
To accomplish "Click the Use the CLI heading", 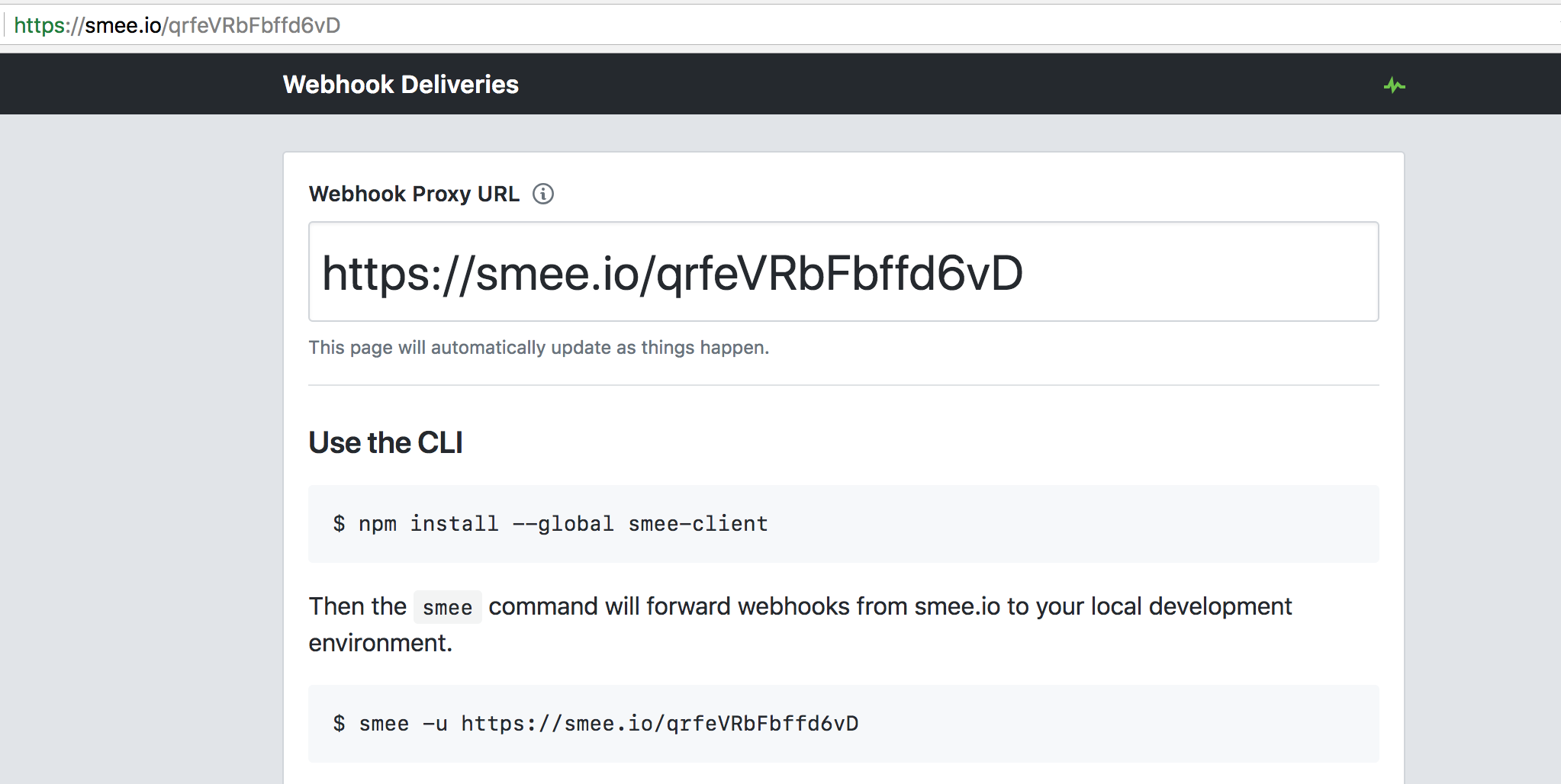I will pos(385,443).
